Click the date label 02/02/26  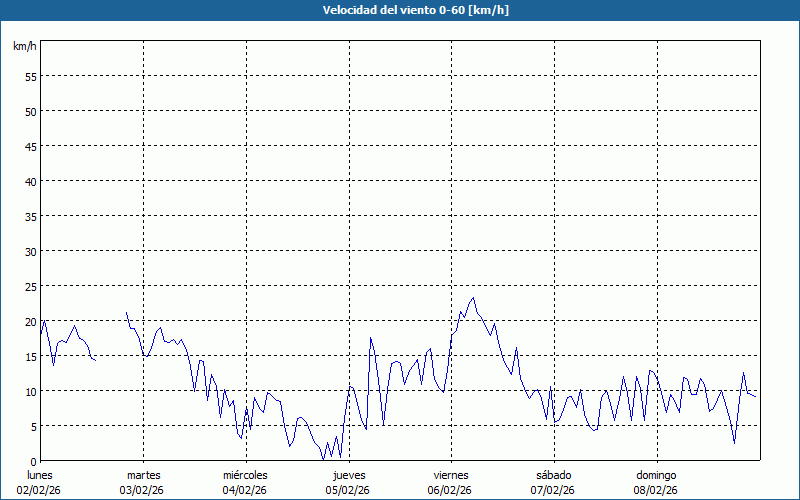tap(39, 490)
